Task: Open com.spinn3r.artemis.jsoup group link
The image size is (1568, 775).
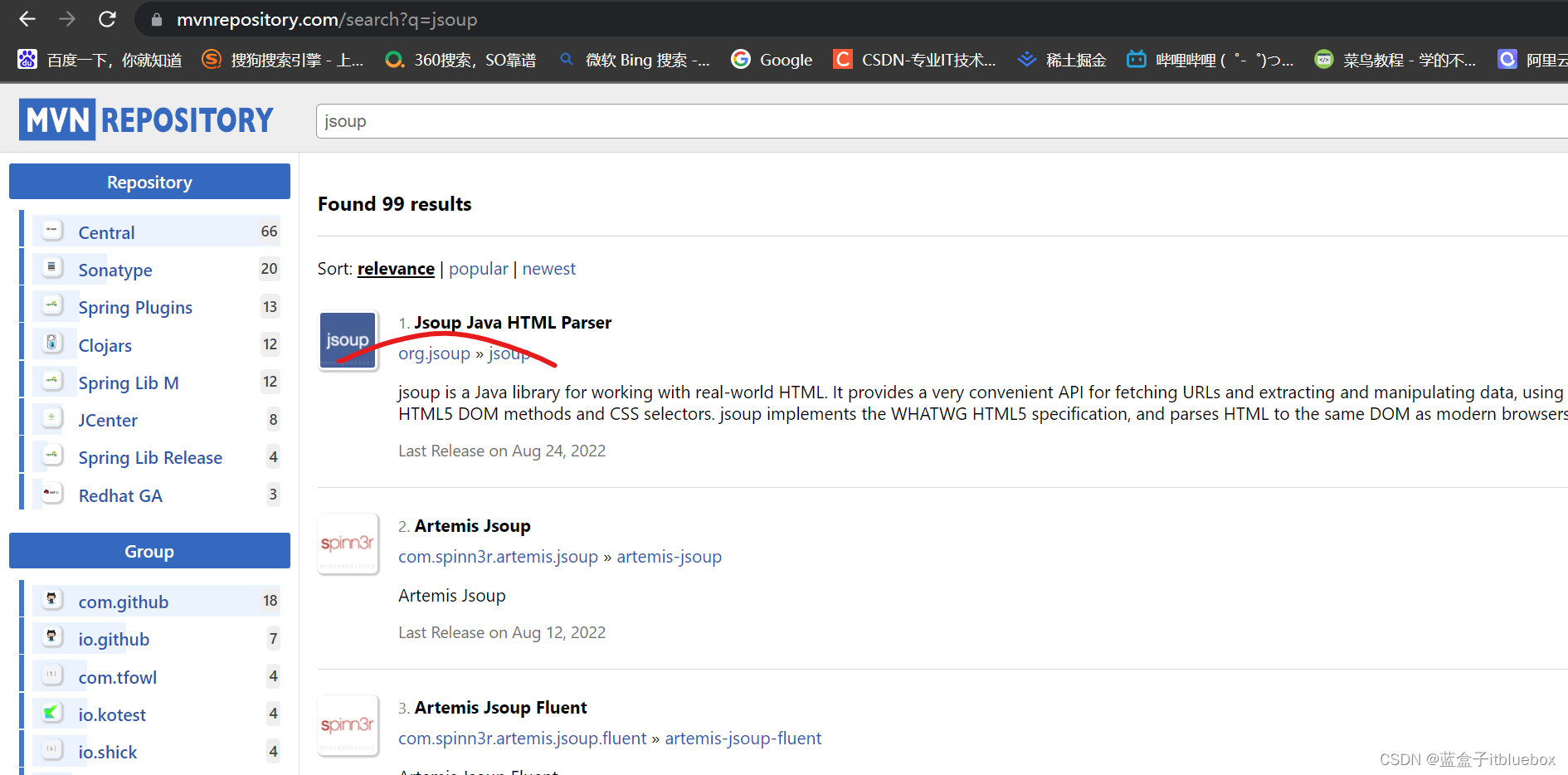Action: point(498,557)
